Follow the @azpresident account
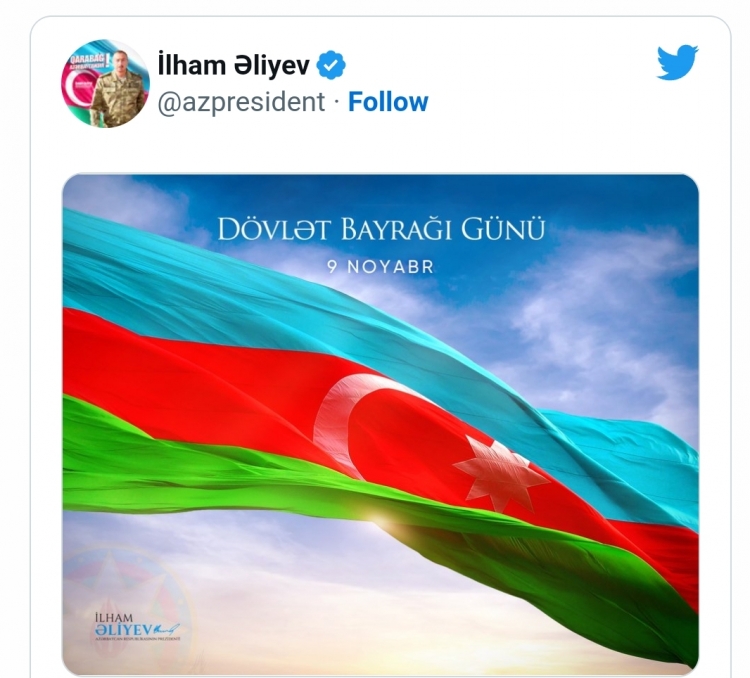Screen dimensions: 750x678 (388, 102)
